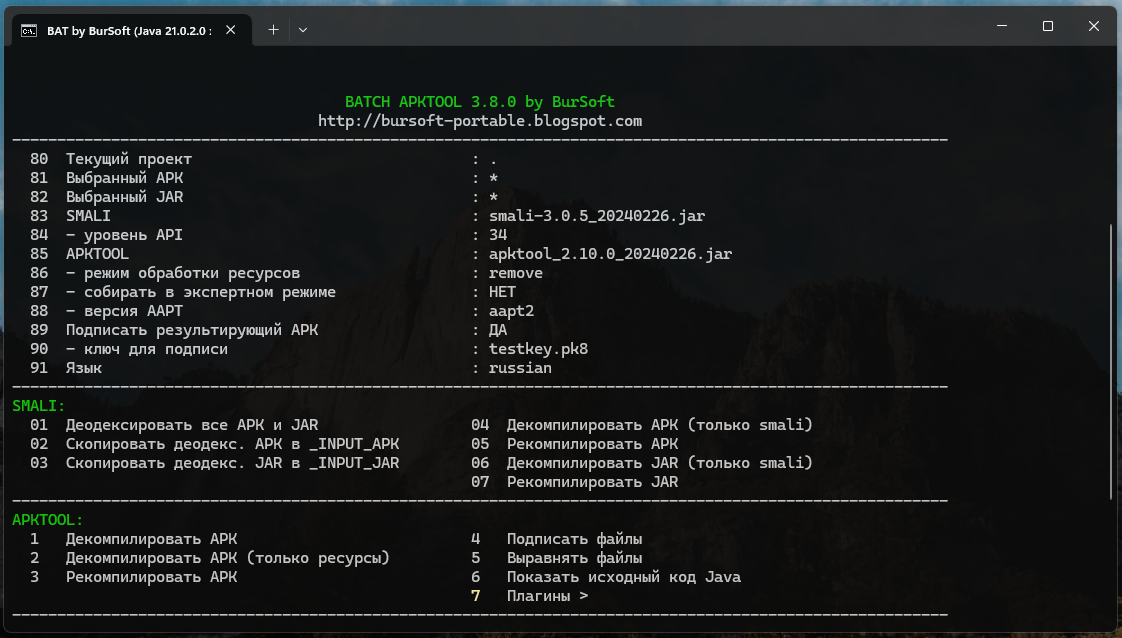Screen dimensions: 1122x638
Task: Click the terminal vertical scrollbar
Action: 1111,361
